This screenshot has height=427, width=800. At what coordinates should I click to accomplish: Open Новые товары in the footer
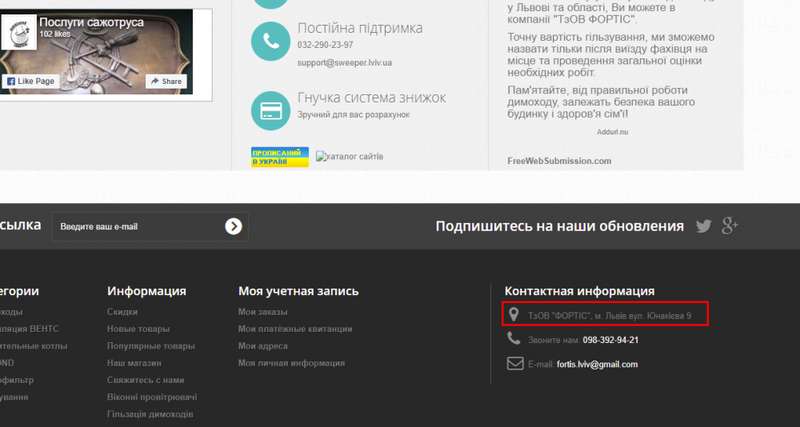[137, 329]
